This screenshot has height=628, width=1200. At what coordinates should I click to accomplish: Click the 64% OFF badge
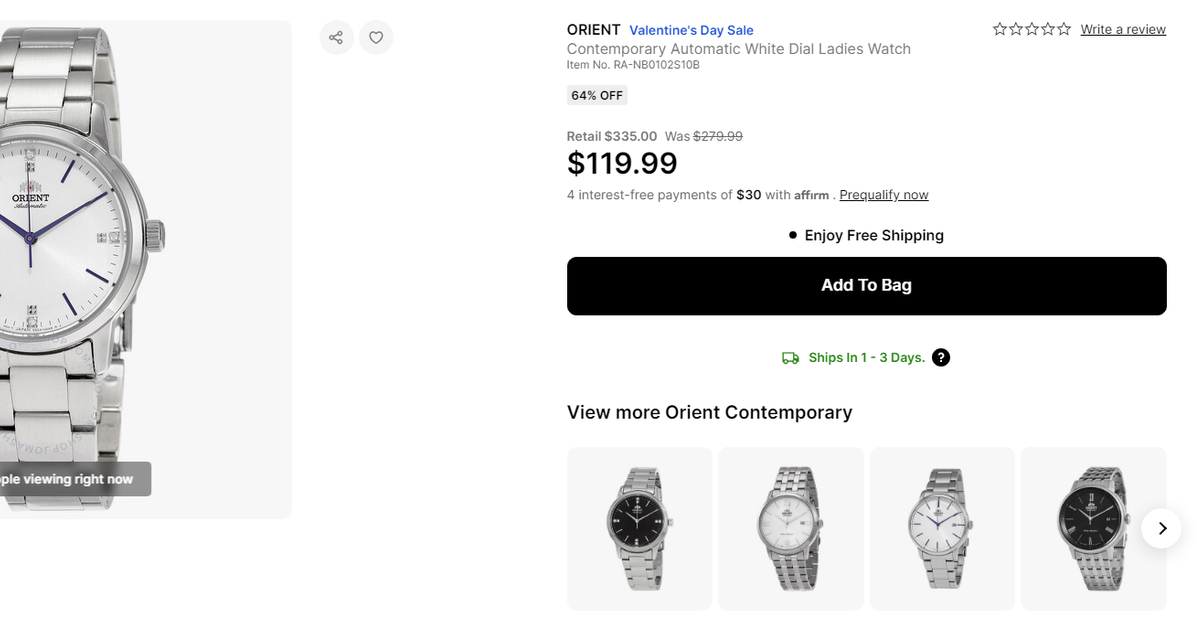click(597, 96)
